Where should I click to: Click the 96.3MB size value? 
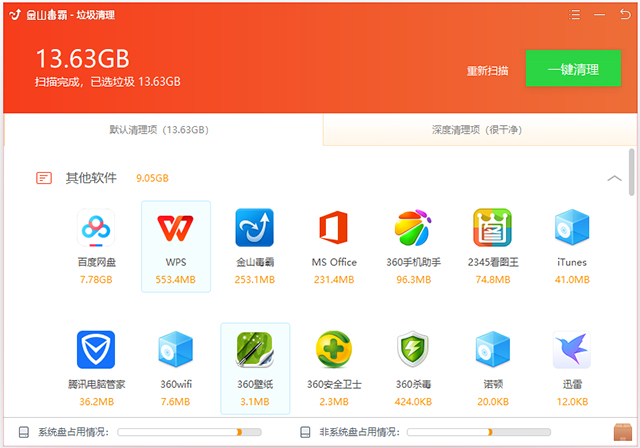[x=413, y=280]
